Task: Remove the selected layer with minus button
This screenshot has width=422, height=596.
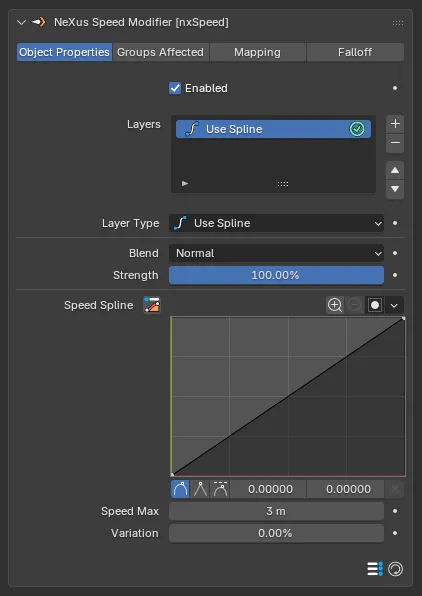Action: pos(395,143)
